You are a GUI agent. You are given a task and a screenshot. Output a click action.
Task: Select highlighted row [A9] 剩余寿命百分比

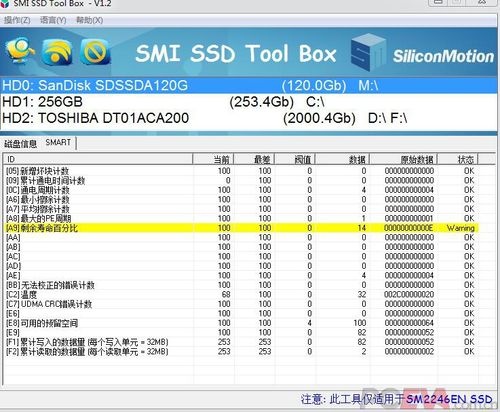(241, 228)
